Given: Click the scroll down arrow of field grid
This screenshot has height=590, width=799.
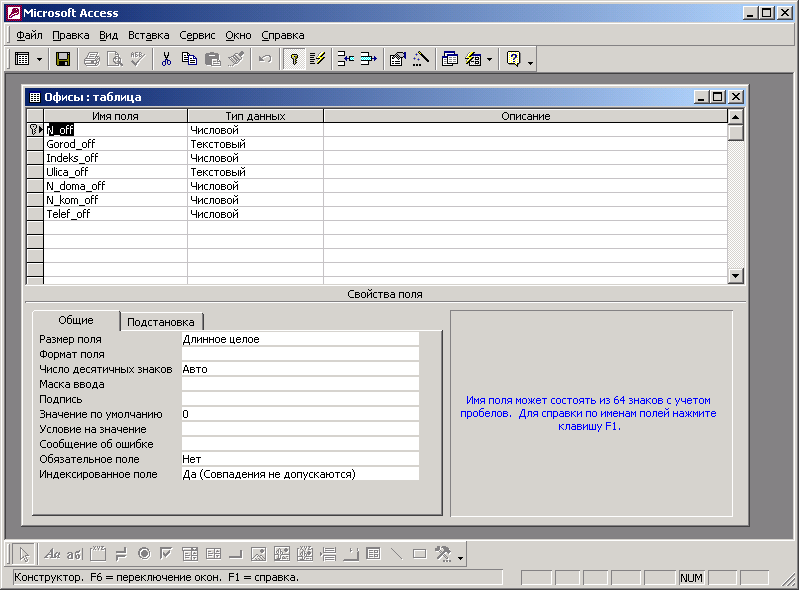Looking at the screenshot, I should coord(735,276).
